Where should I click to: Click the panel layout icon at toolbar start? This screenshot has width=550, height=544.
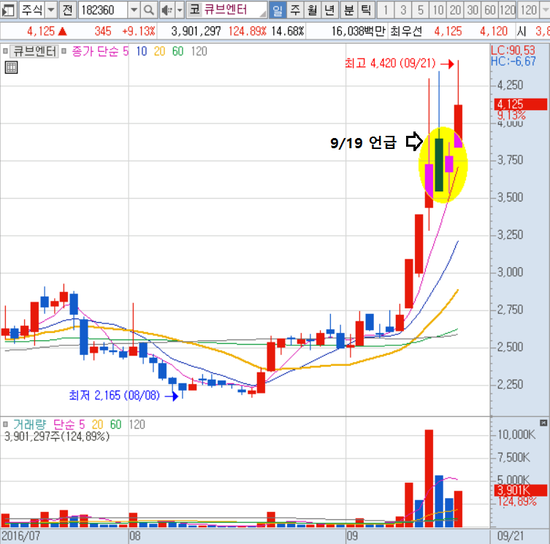pos(8,10)
